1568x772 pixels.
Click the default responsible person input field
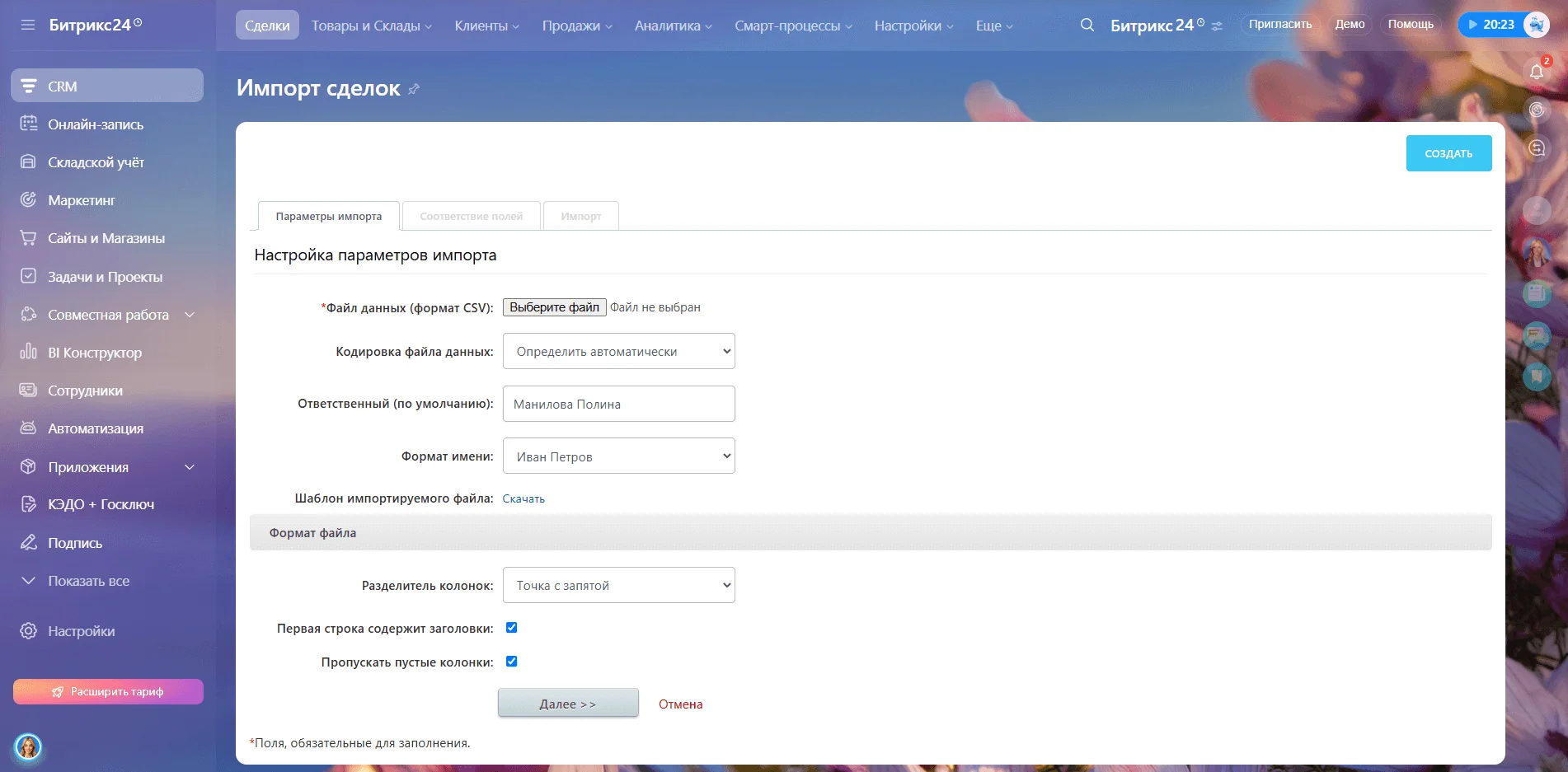pos(618,405)
